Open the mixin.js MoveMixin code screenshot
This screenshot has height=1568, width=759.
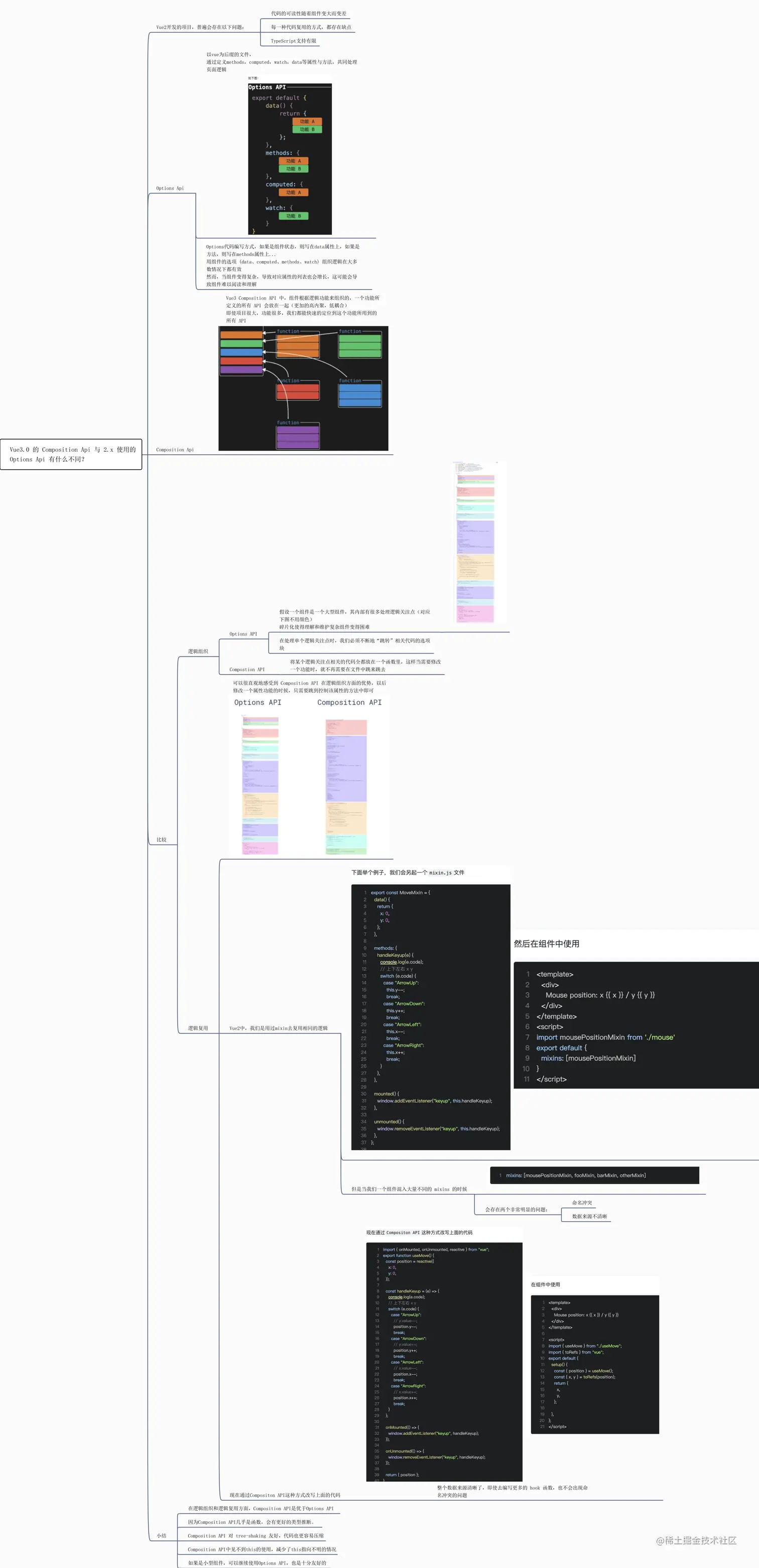(430, 1017)
